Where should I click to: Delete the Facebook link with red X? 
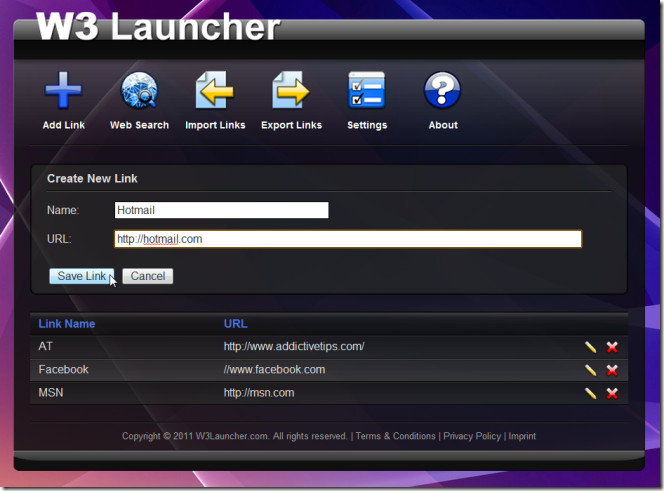(x=612, y=370)
